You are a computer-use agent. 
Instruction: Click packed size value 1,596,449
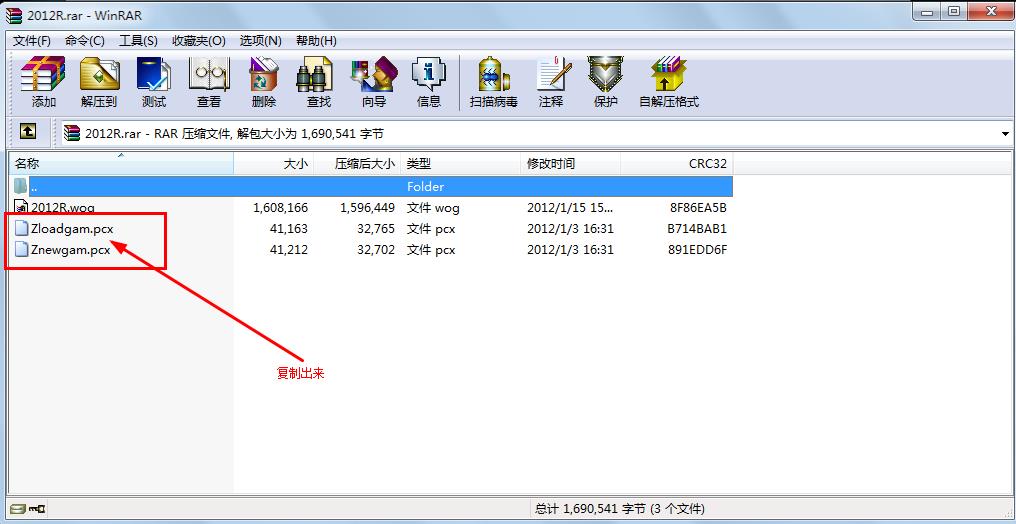click(x=367, y=208)
